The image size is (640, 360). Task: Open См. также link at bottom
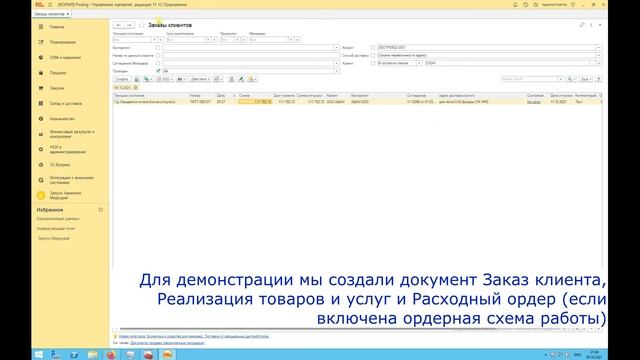[167, 343]
